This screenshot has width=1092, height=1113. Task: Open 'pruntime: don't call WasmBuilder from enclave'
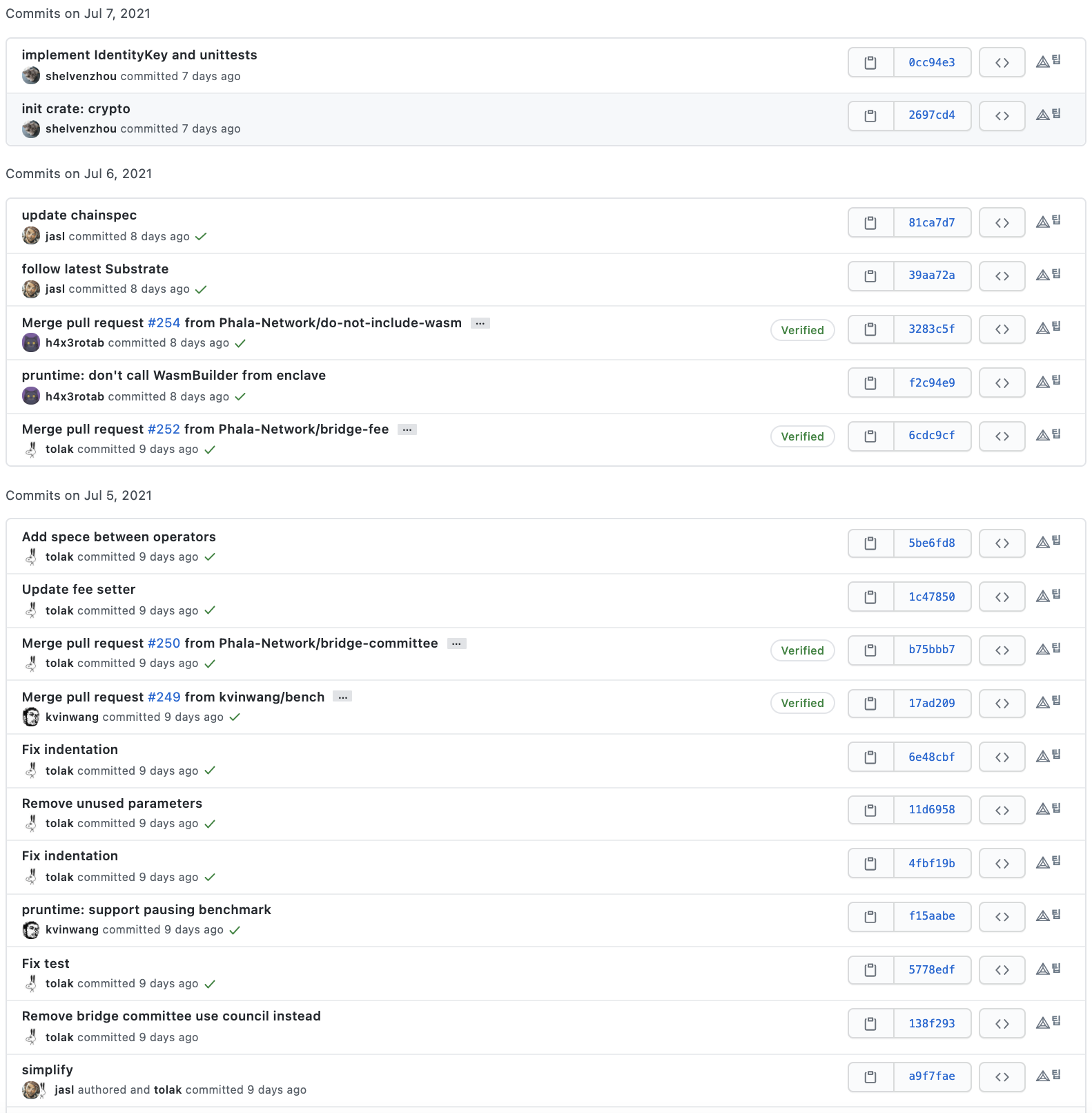tap(174, 376)
